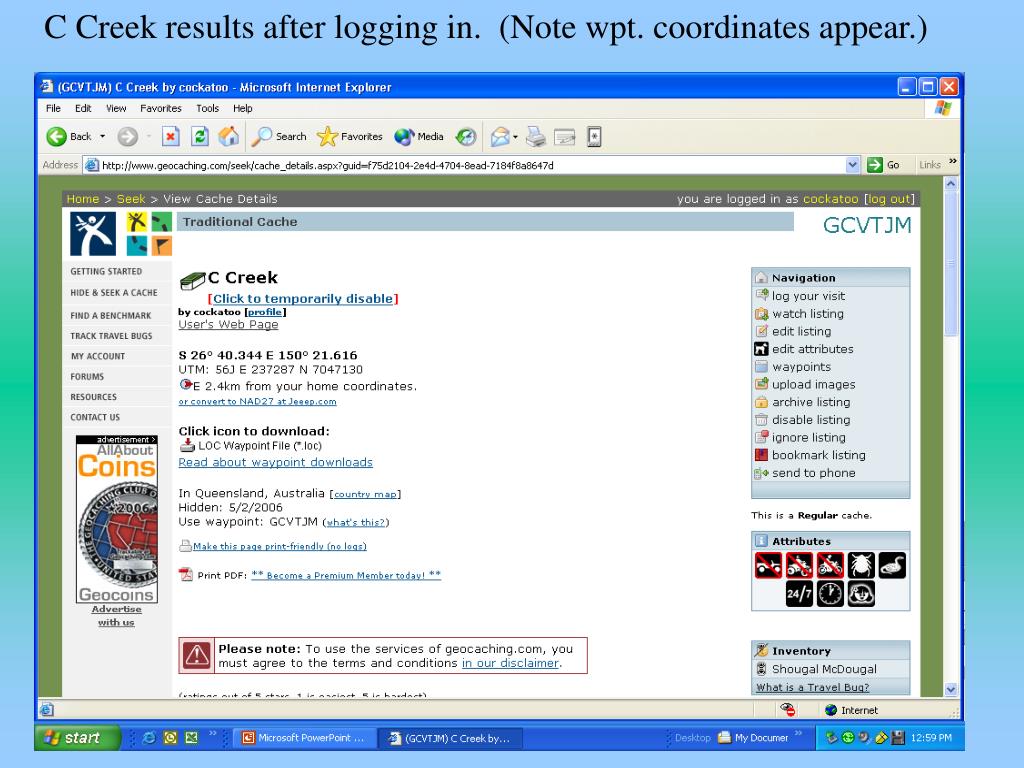Refresh the page with green arrows icon
This screenshot has width=1024, height=768.
[199, 136]
